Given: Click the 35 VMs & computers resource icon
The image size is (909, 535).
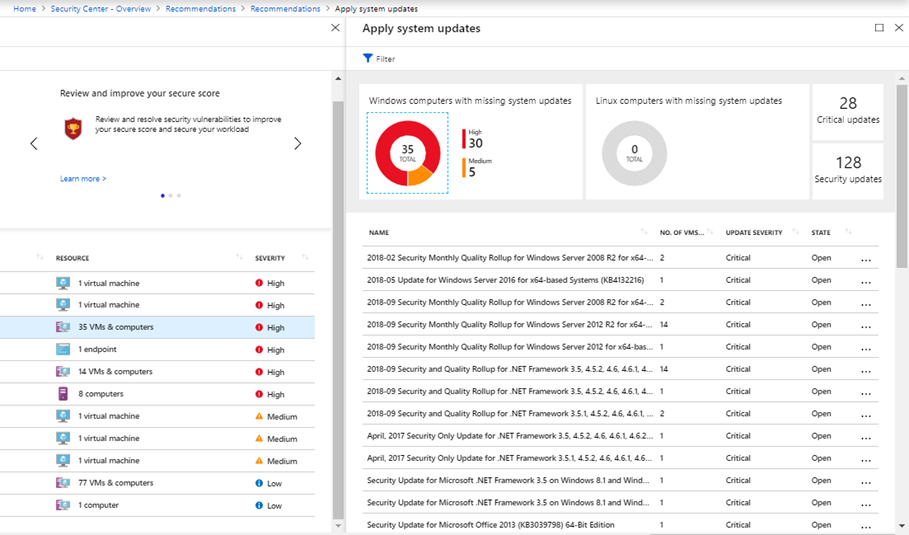Looking at the screenshot, I should (63, 327).
